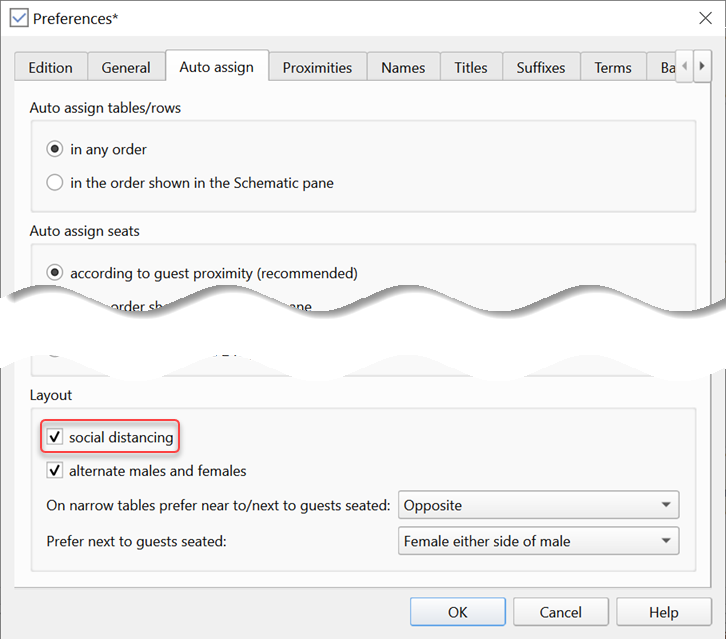This screenshot has height=639, width=726.
Task: Choose order shown in Schematic pane
Action: pyautogui.click(x=55, y=183)
